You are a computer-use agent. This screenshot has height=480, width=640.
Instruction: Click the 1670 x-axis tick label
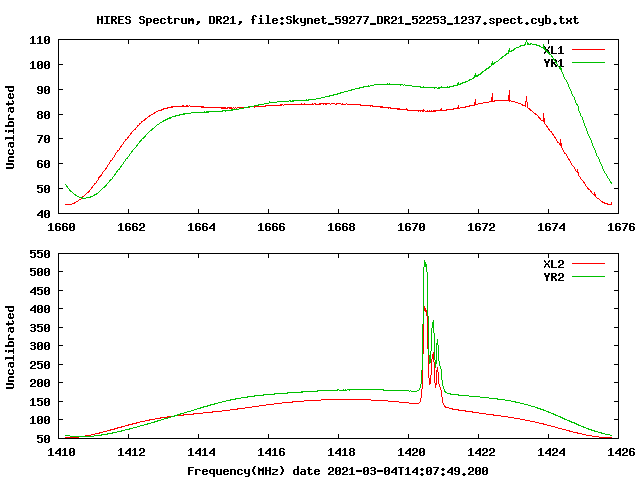point(411,227)
